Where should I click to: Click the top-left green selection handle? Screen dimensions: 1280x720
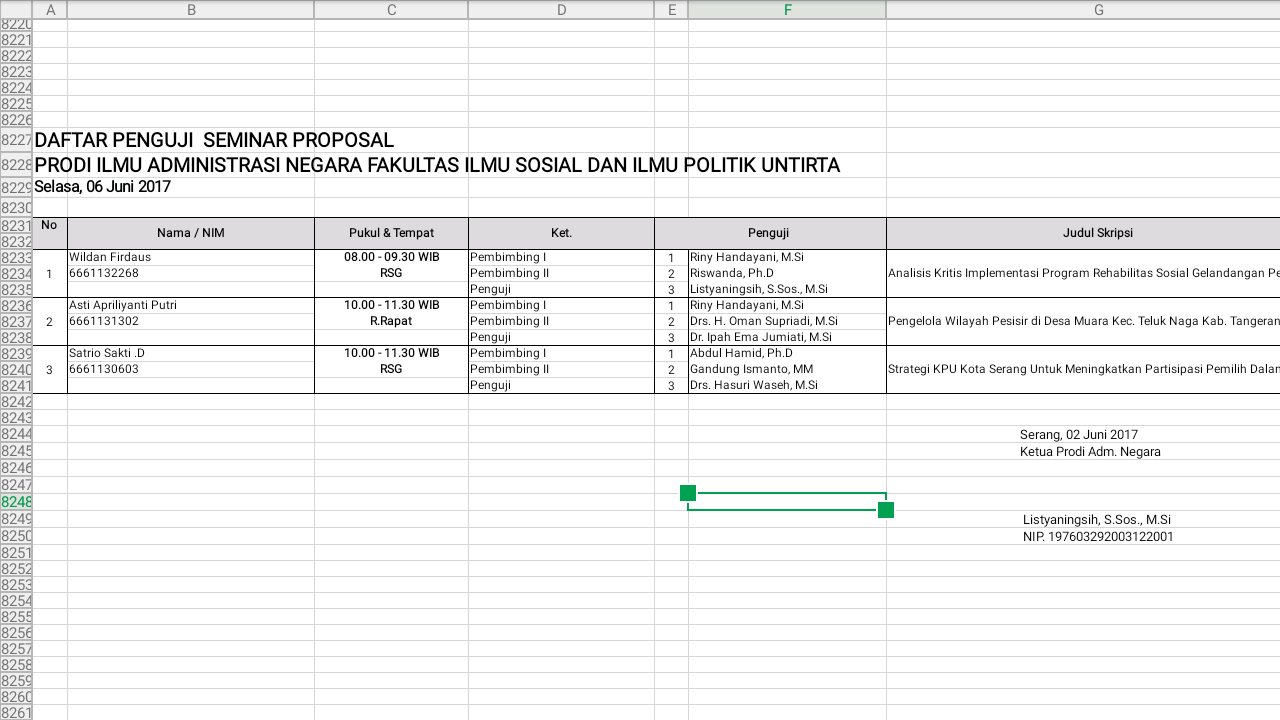688,493
